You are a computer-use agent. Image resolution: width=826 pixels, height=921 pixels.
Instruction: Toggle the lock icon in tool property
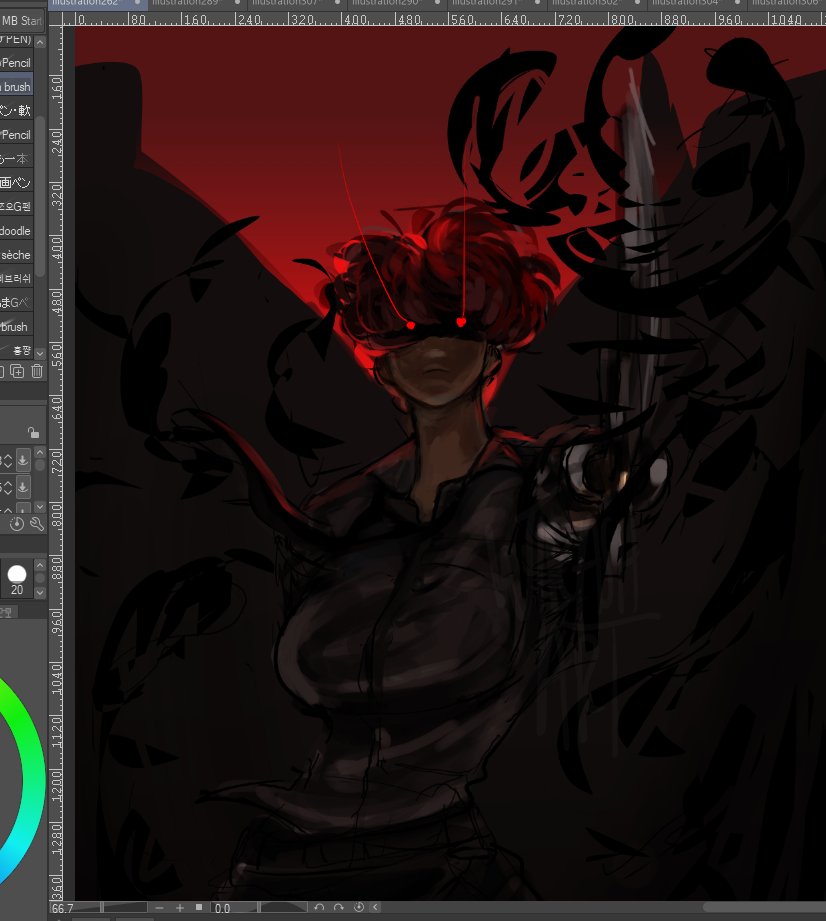coord(33,433)
